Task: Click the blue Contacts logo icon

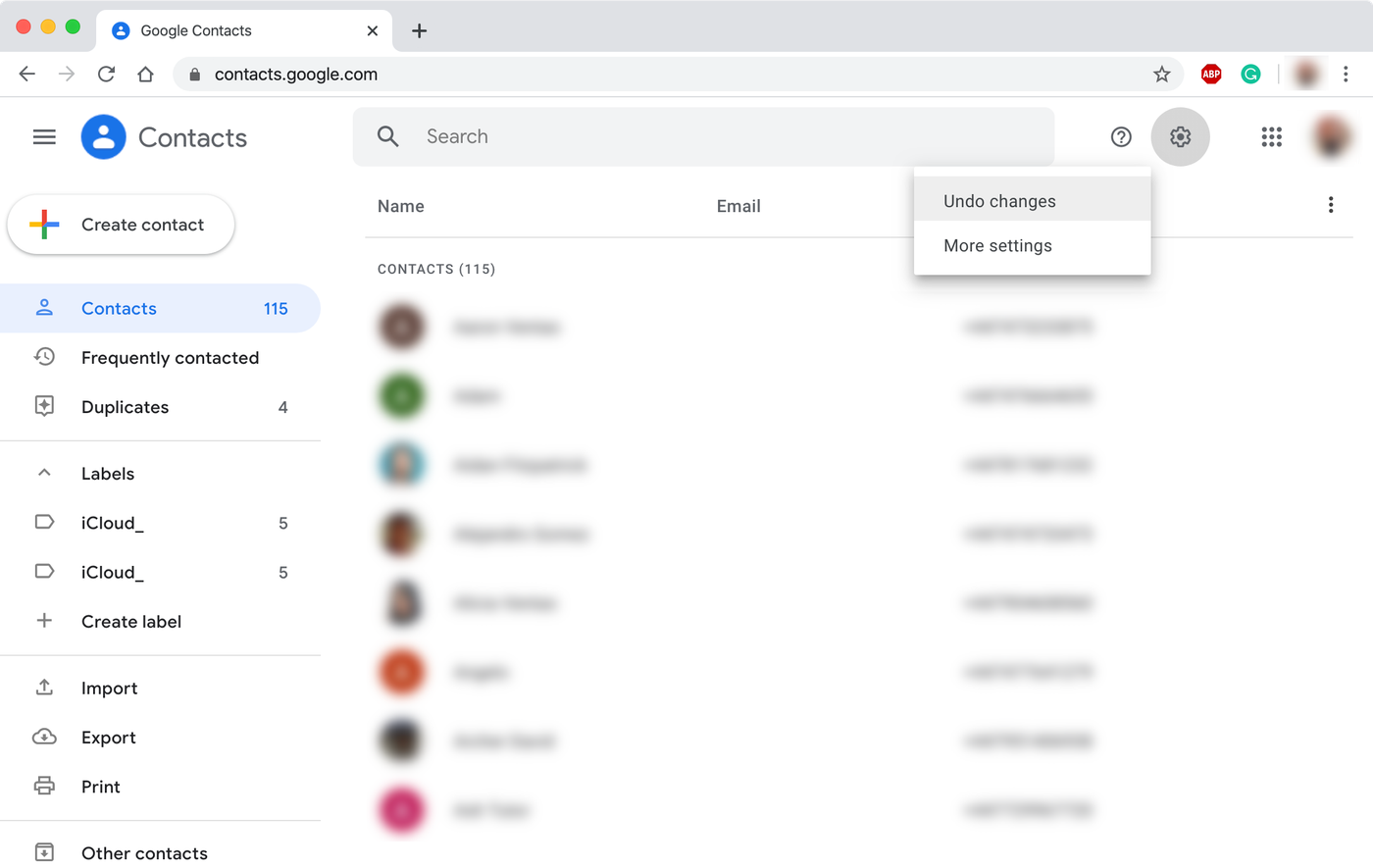Action: pyautogui.click(x=103, y=137)
